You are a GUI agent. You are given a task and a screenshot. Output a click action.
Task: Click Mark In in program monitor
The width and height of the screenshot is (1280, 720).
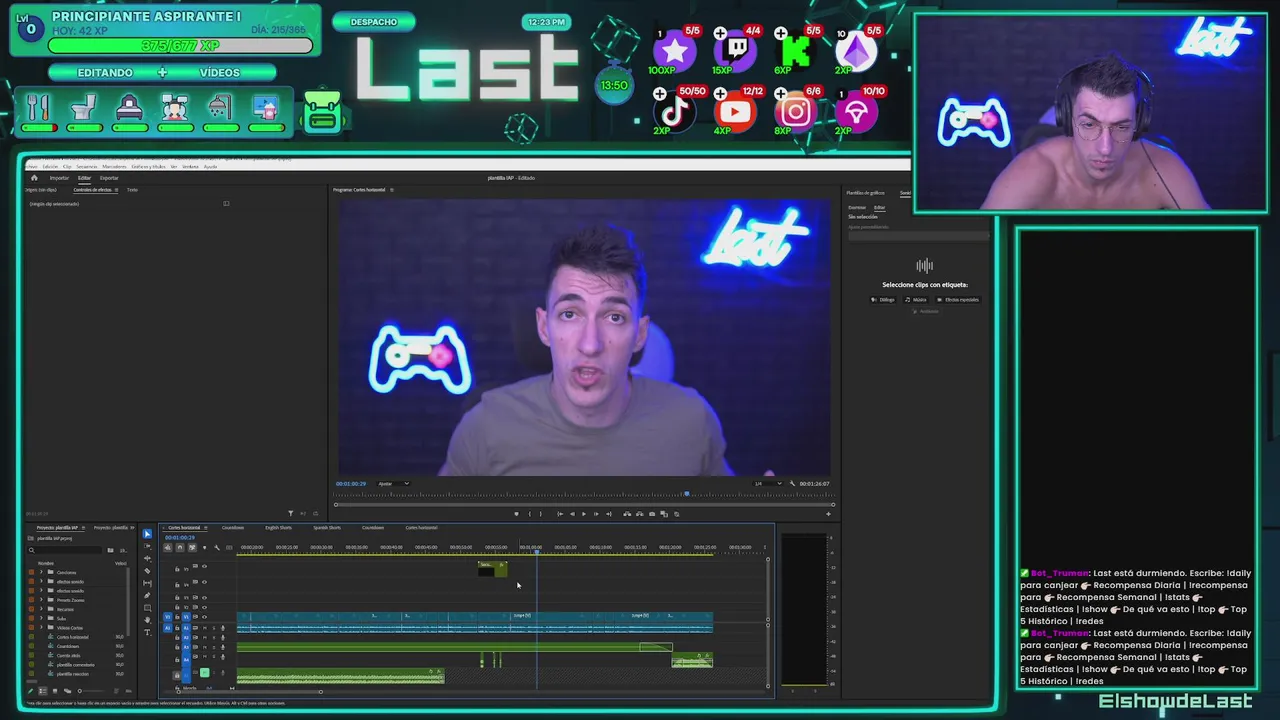pos(530,514)
